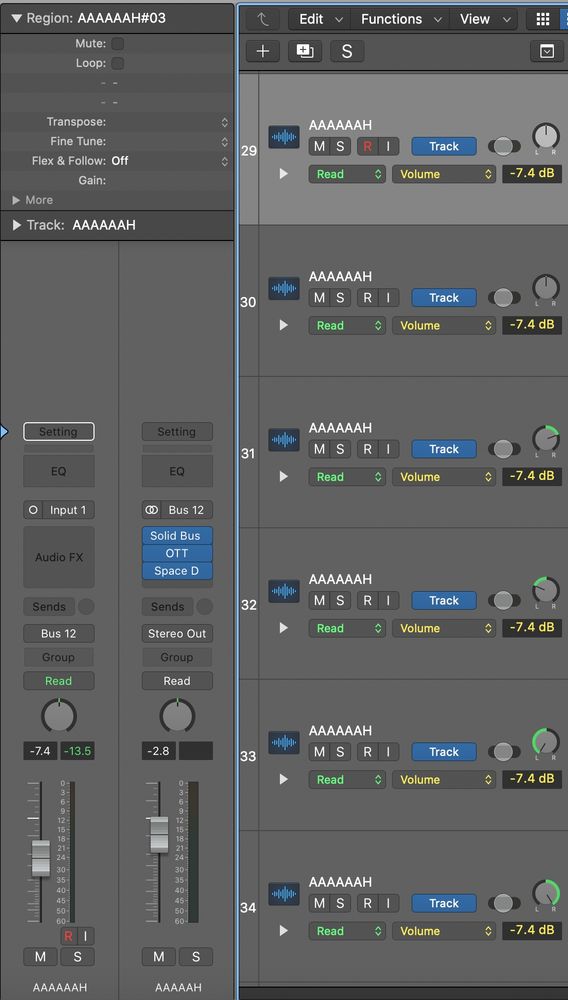This screenshot has width=568, height=1000.
Task: Click the back arrow icon above tracks
Action: pos(263,19)
